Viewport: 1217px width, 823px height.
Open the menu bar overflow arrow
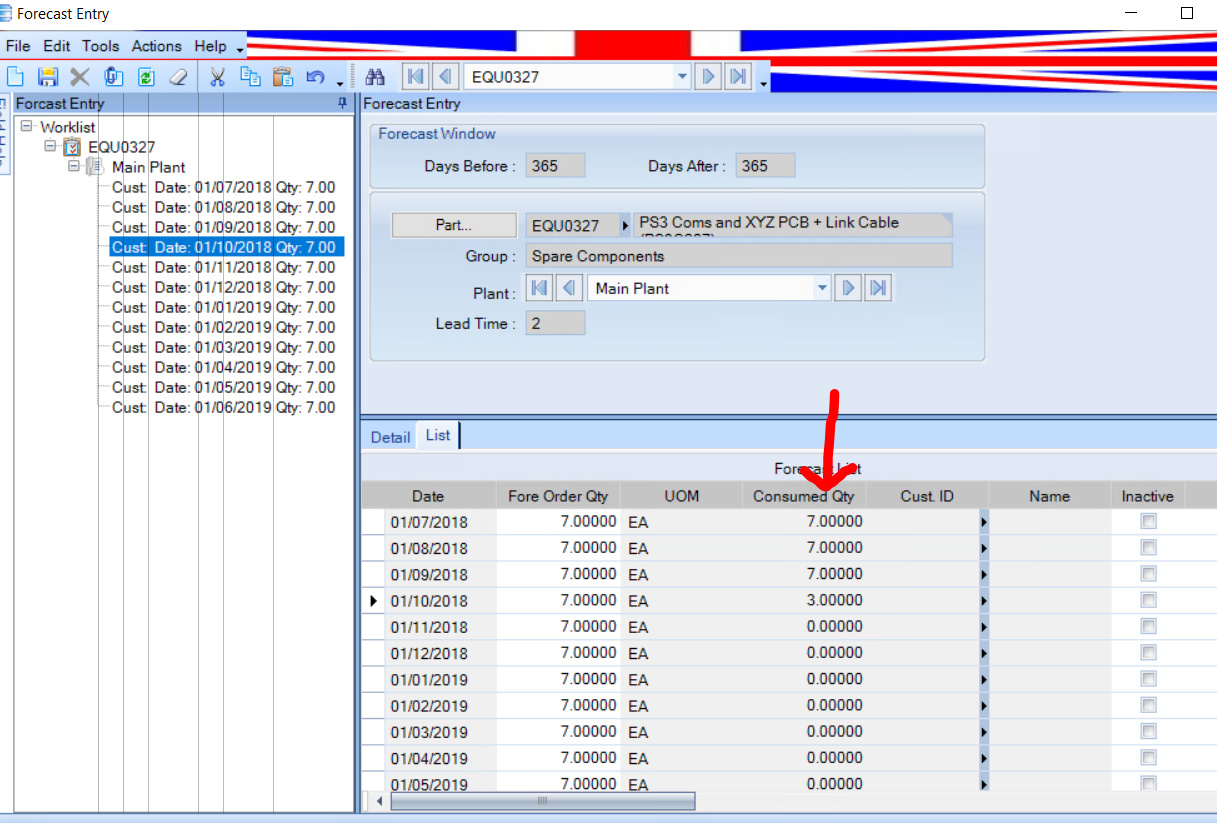[x=240, y=49]
